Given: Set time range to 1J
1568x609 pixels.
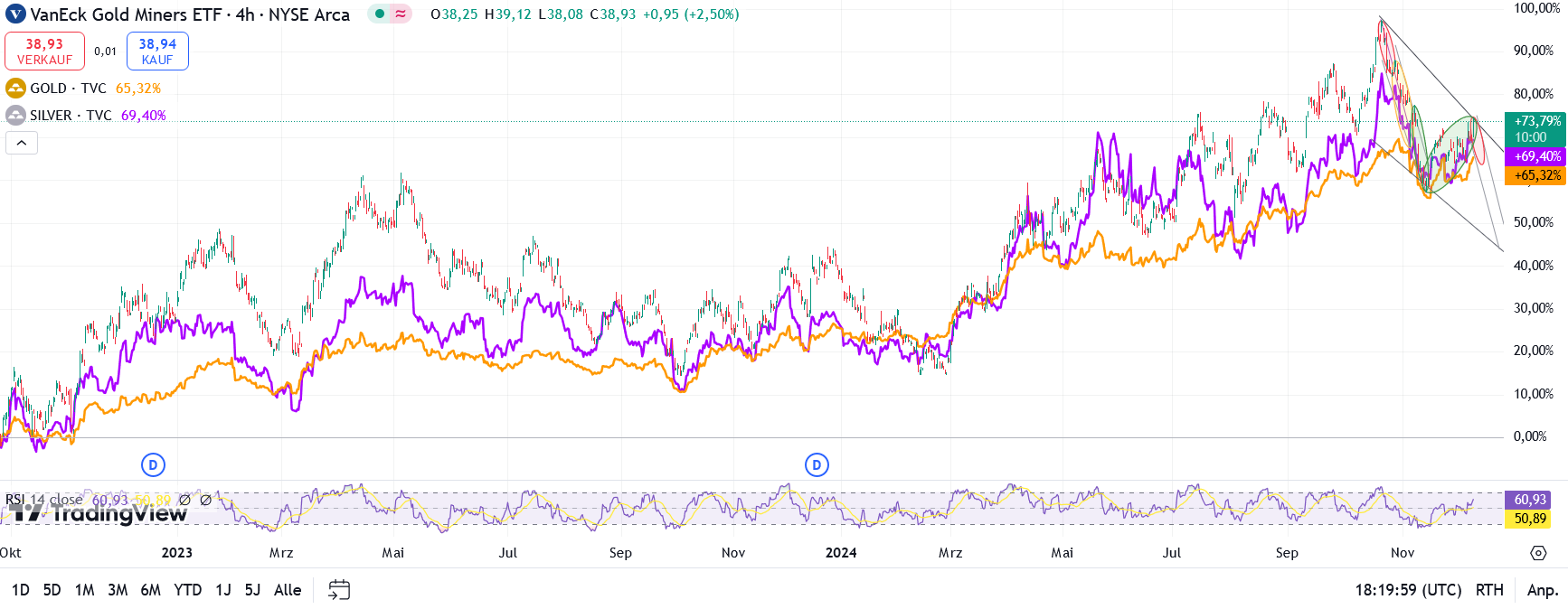Looking at the screenshot, I should 223,590.
